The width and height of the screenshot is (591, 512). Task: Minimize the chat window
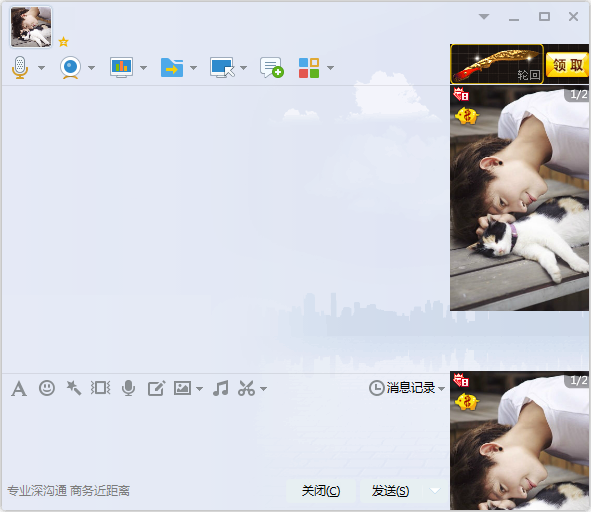click(x=514, y=19)
